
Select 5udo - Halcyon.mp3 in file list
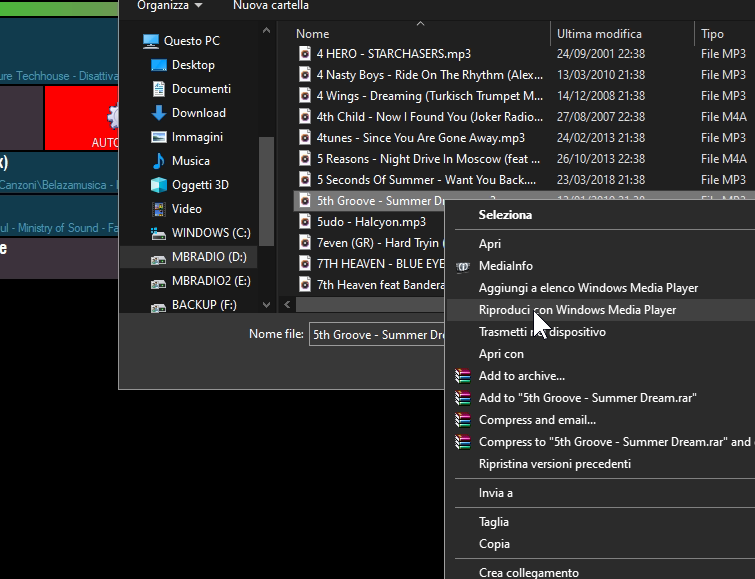[371, 222]
